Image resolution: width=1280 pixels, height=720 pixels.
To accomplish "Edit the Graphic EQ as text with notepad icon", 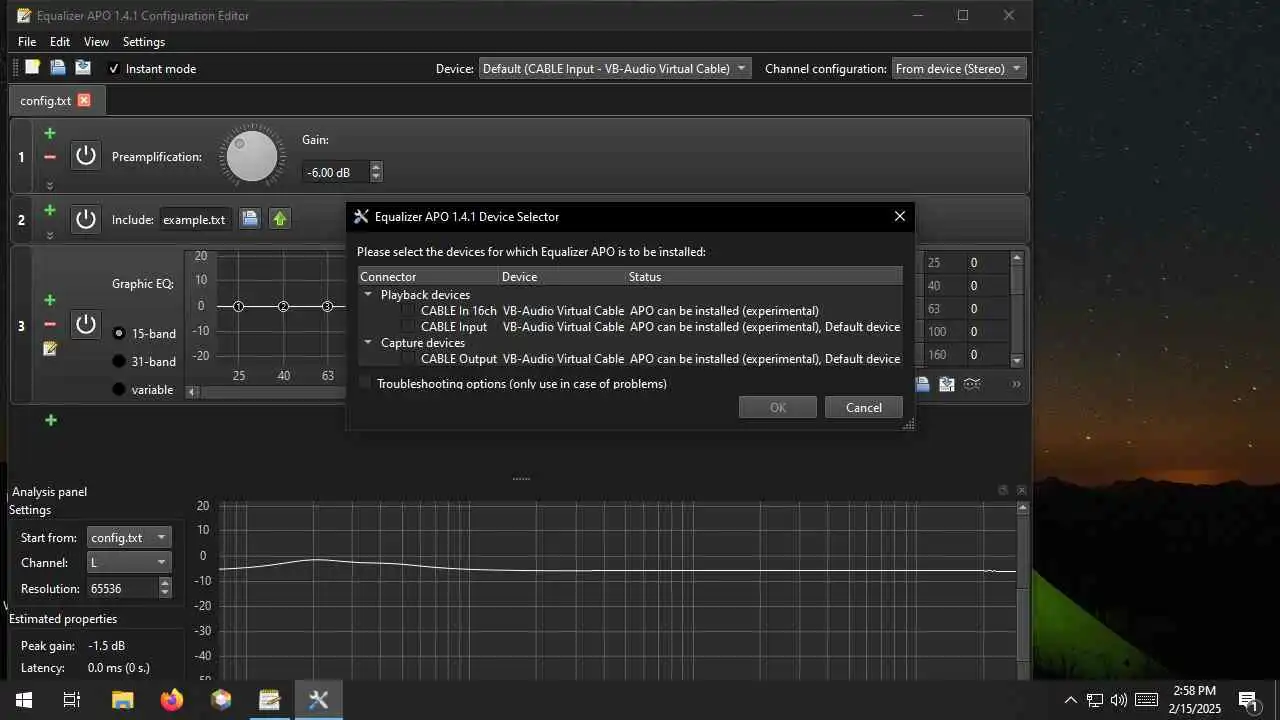I will click(50, 348).
